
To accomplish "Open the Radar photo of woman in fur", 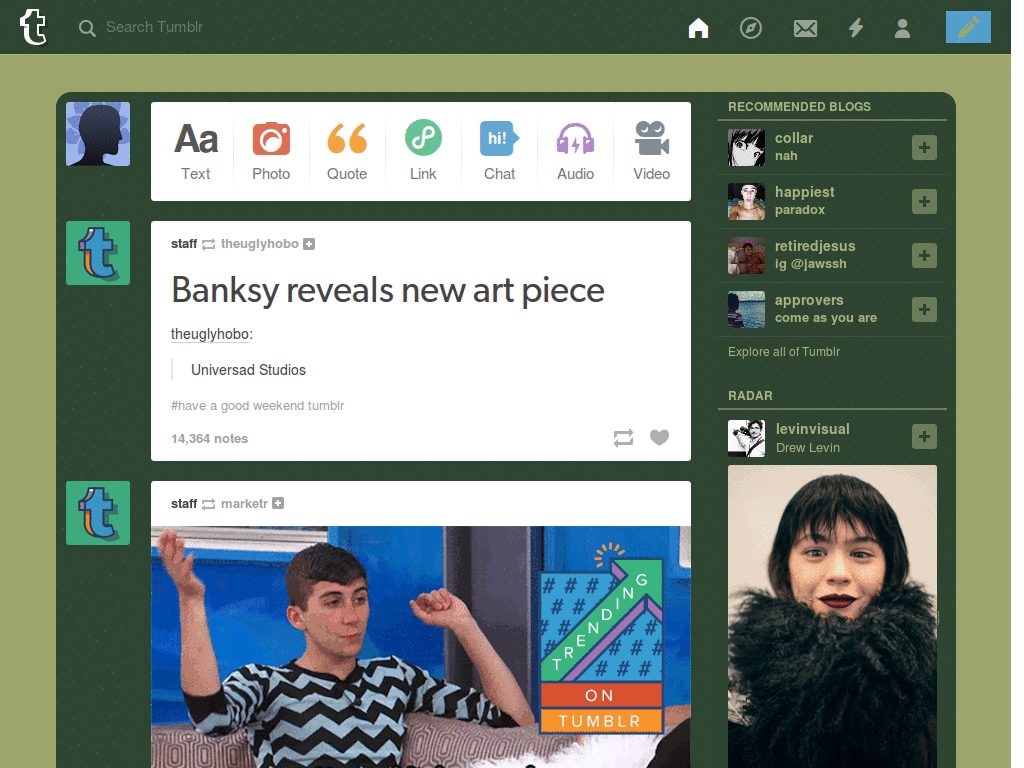I will [x=832, y=616].
